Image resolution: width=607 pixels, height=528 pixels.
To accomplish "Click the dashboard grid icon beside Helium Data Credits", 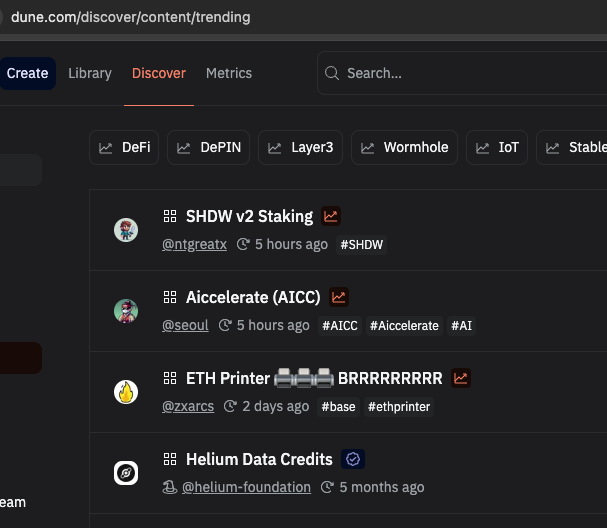I will [170, 459].
